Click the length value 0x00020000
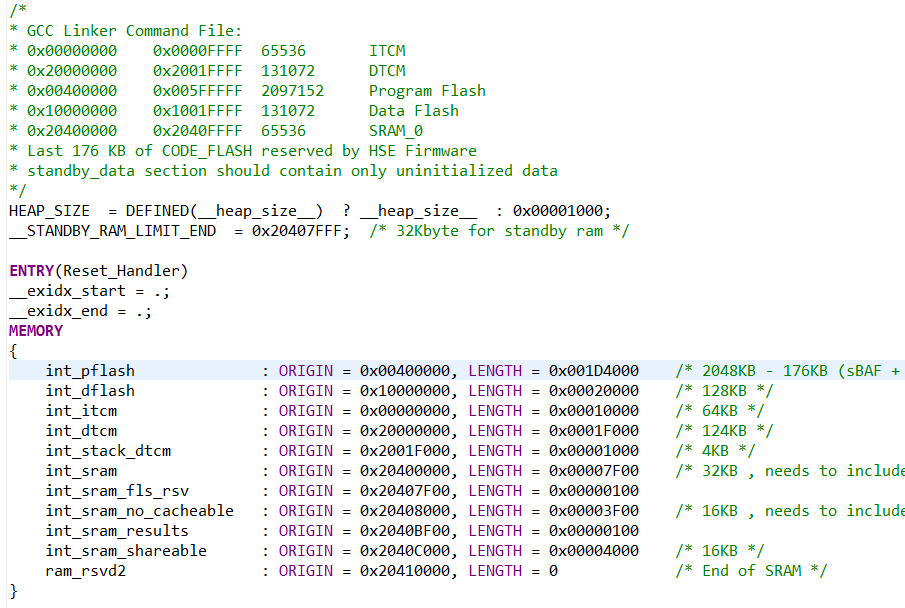Viewport: 905px width, 608px height. (594, 391)
